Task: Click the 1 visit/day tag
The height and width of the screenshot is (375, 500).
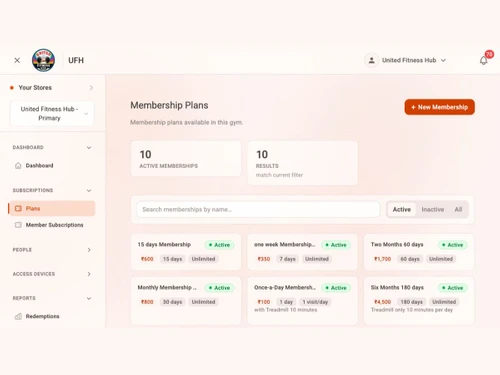Action: pos(315,302)
